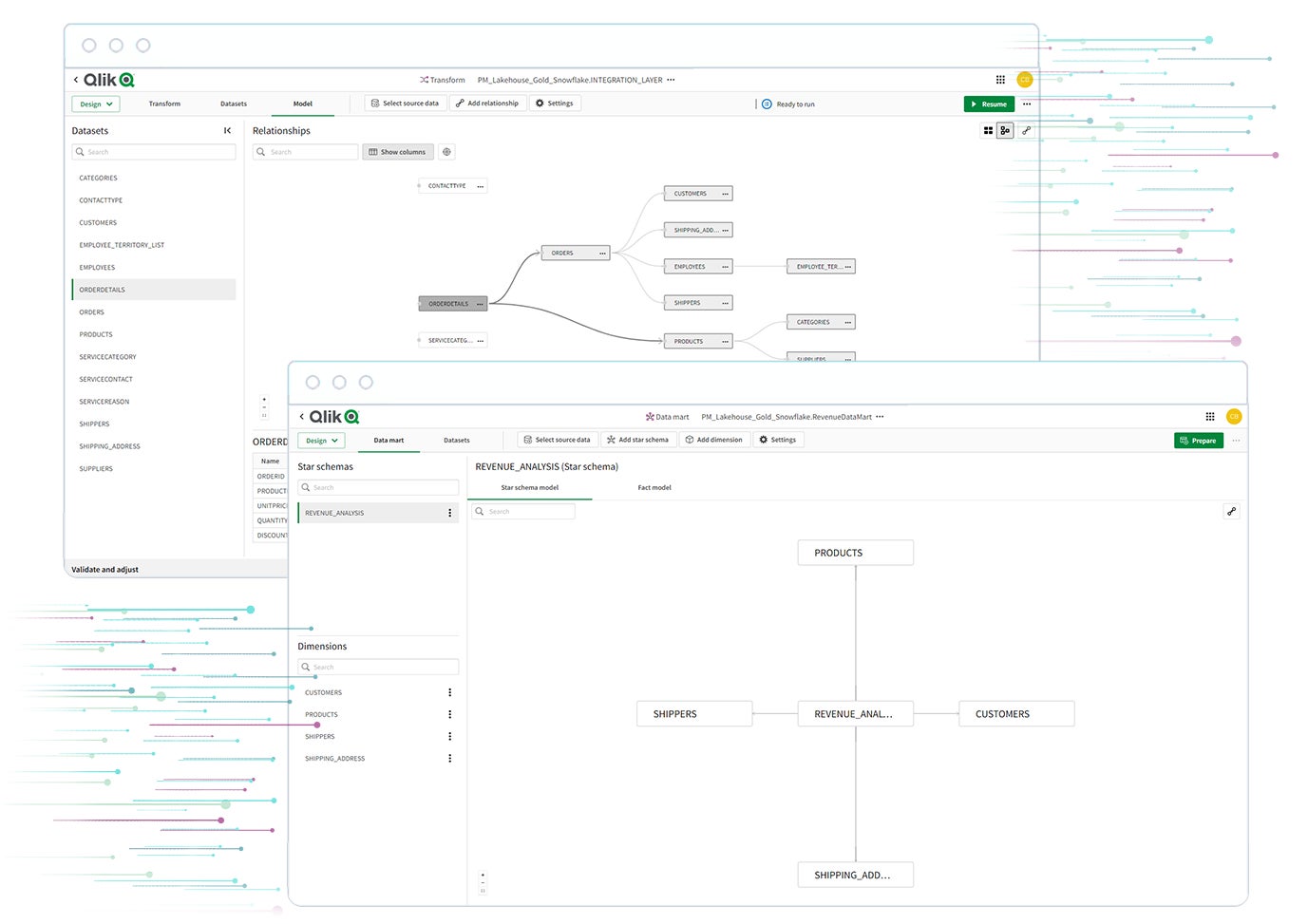Click Resume to run the transform
Viewport: 1308px width, 924px height.
989,104
